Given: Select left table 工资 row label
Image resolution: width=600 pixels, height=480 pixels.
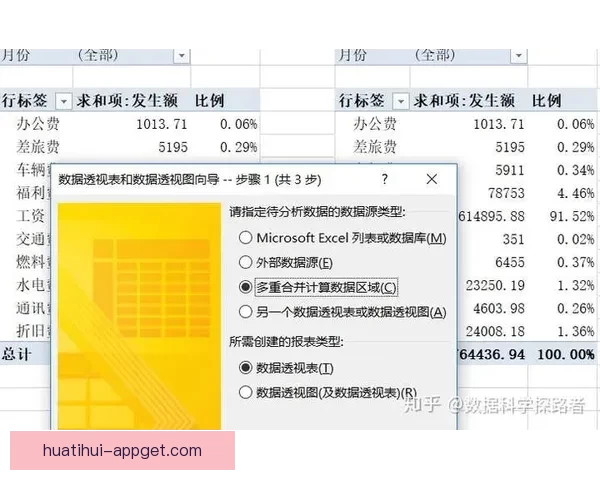Looking at the screenshot, I should (x=31, y=216).
